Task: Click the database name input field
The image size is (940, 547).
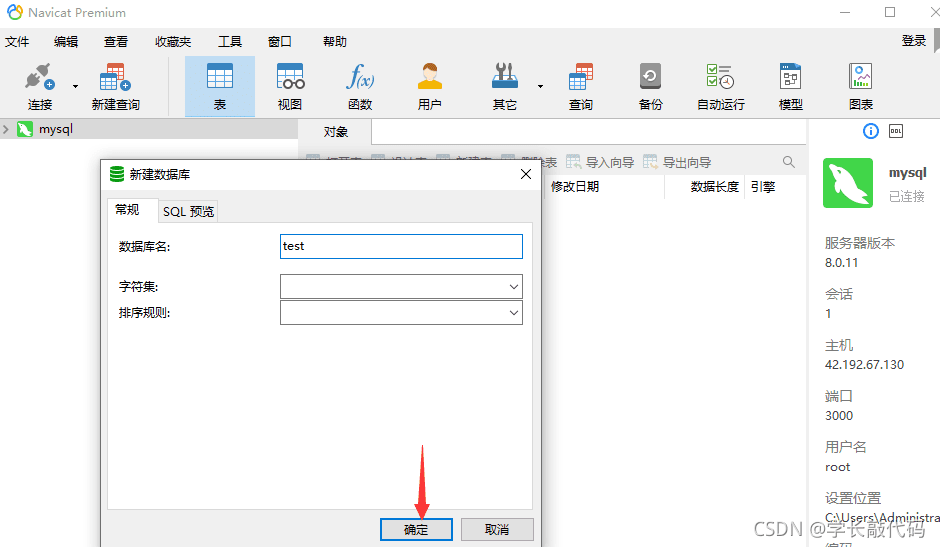Action: [x=401, y=246]
